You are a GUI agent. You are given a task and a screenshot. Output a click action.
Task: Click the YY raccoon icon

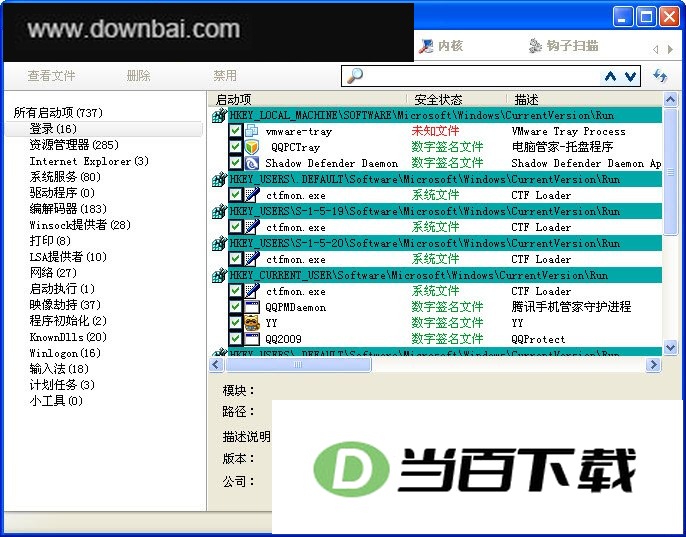[252, 323]
